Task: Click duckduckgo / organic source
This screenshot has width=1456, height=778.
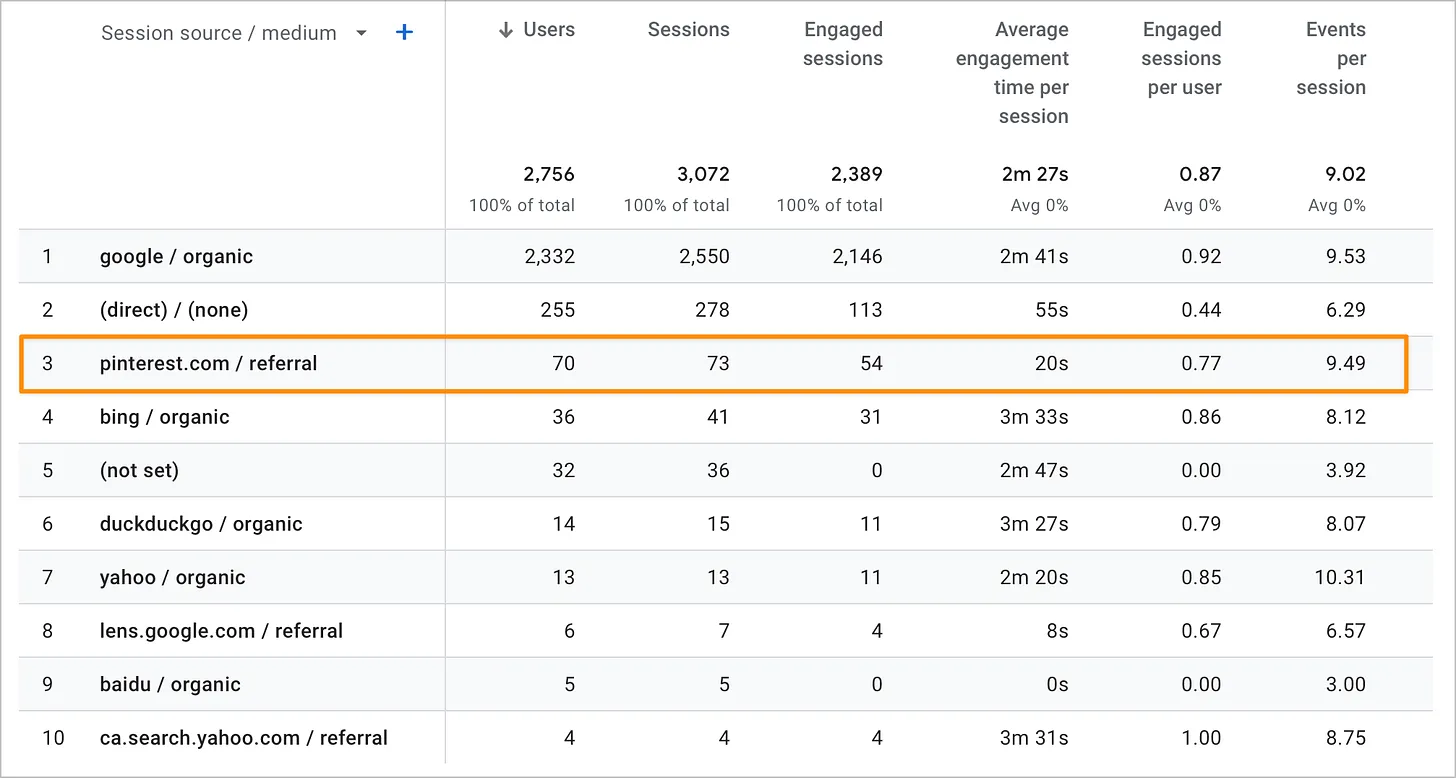Action: 201,524
